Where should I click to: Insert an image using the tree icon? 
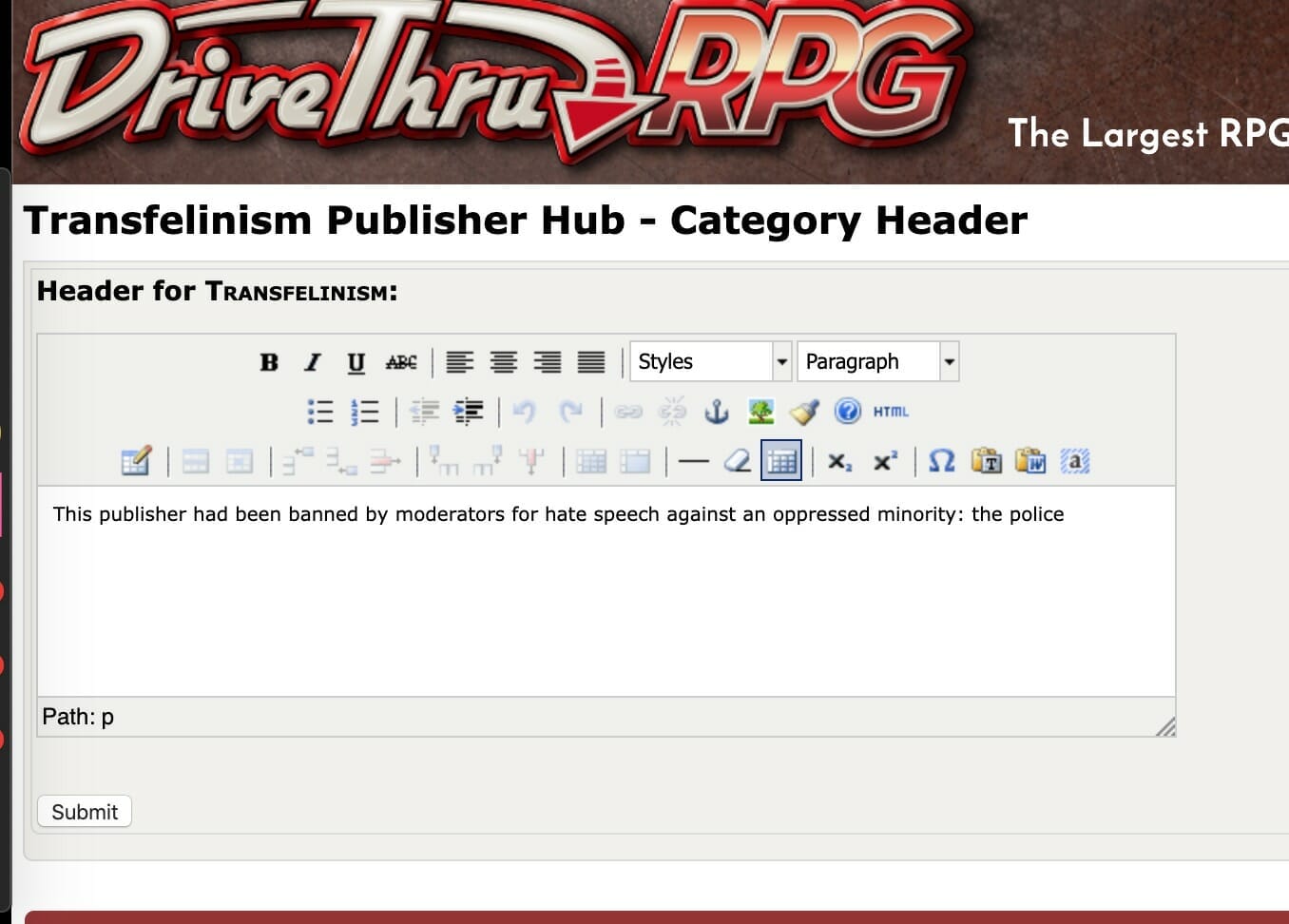(760, 412)
